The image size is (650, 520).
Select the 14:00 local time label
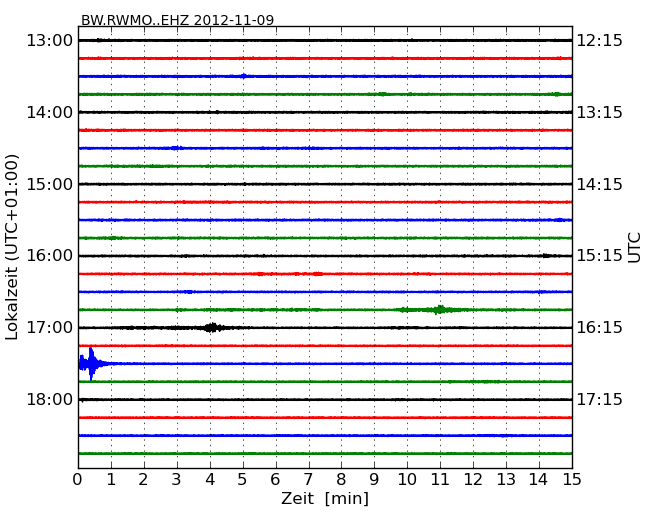pyautogui.click(x=50, y=112)
